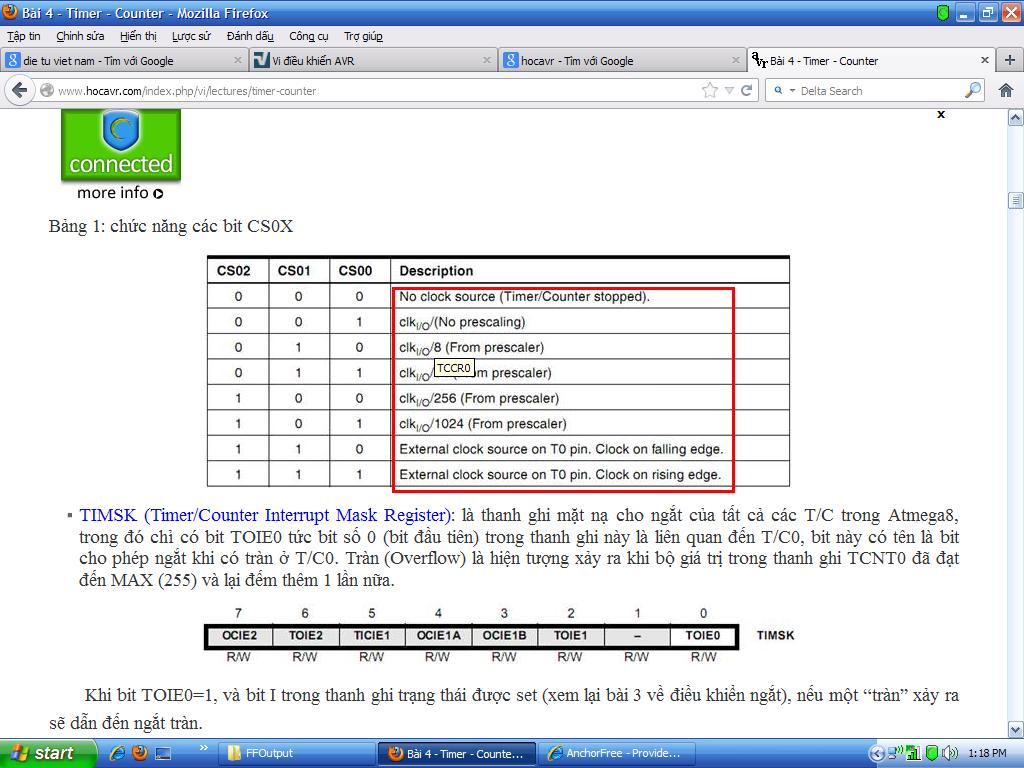Open the search engine selector dropdown
The height and width of the screenshot is (768, 1024).
click(784, 91)
